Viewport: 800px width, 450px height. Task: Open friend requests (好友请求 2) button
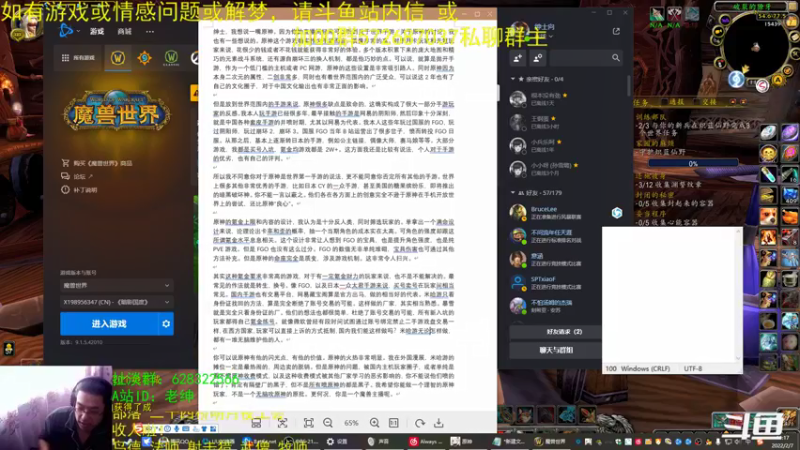[555, 332]
